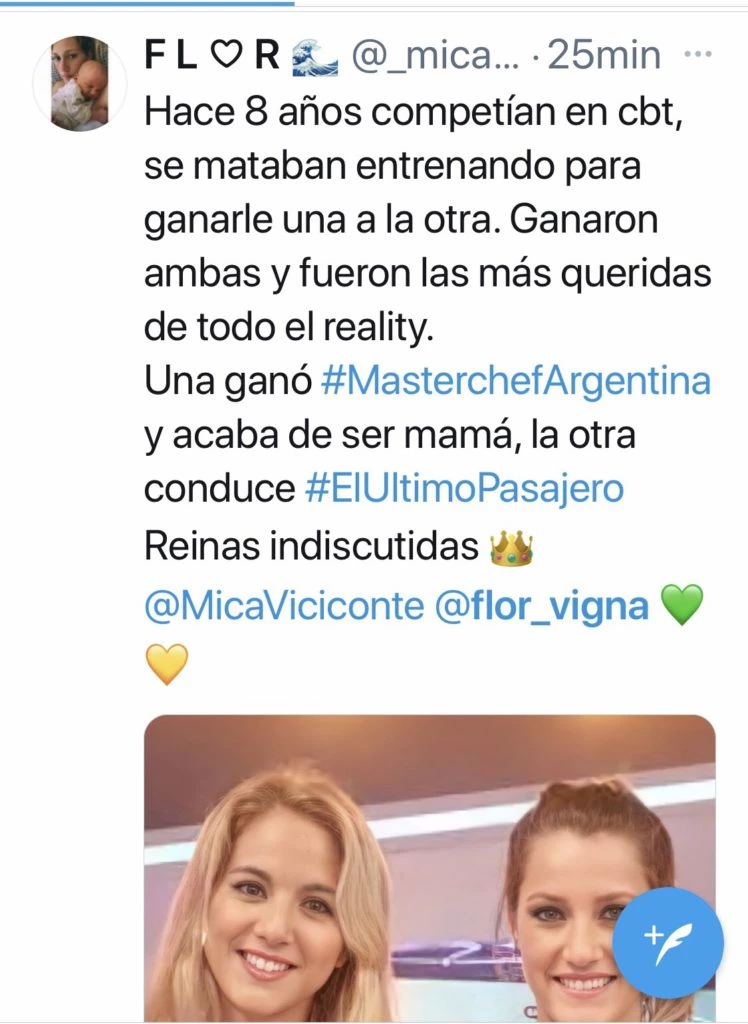
Task: Click the "F L ♡ R" display name
Action: coord(212,56)
